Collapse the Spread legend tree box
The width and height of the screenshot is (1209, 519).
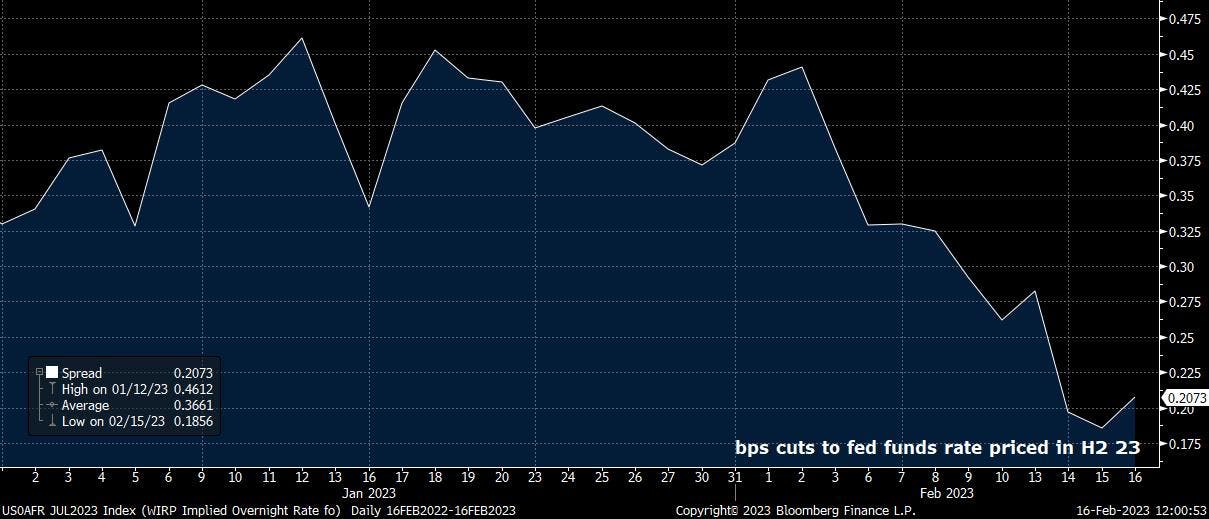(x=39, y=372)
